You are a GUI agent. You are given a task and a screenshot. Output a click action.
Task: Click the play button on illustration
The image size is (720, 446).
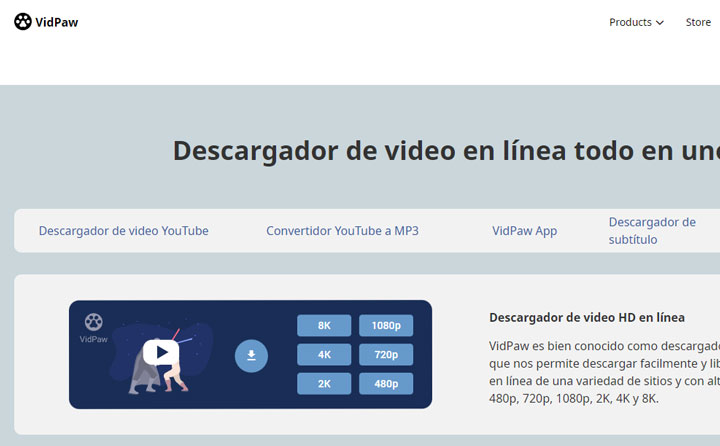pos(161,352)
